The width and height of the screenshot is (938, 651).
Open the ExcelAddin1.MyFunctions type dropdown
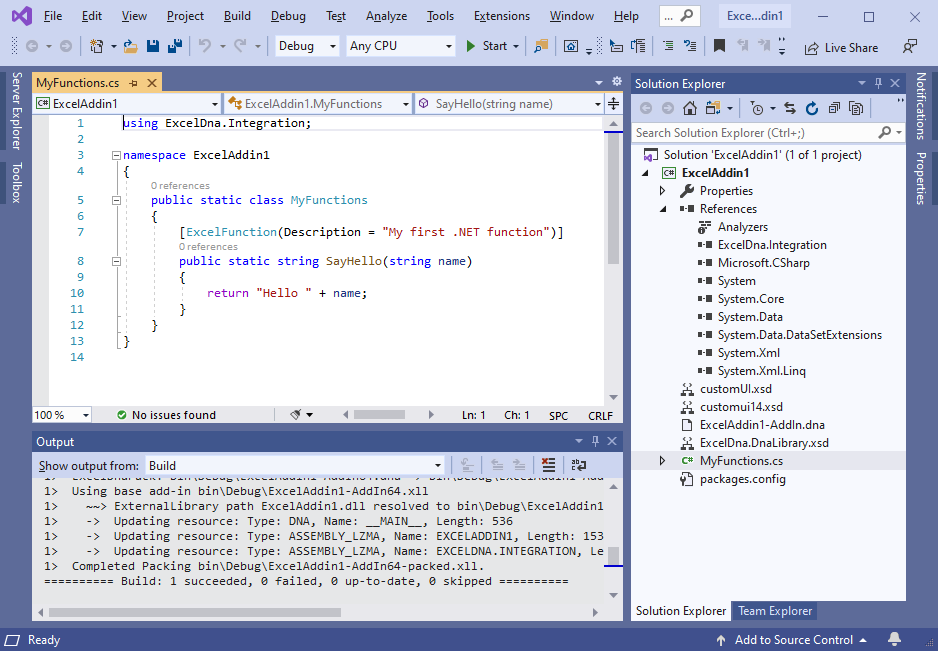coord(318,104)
